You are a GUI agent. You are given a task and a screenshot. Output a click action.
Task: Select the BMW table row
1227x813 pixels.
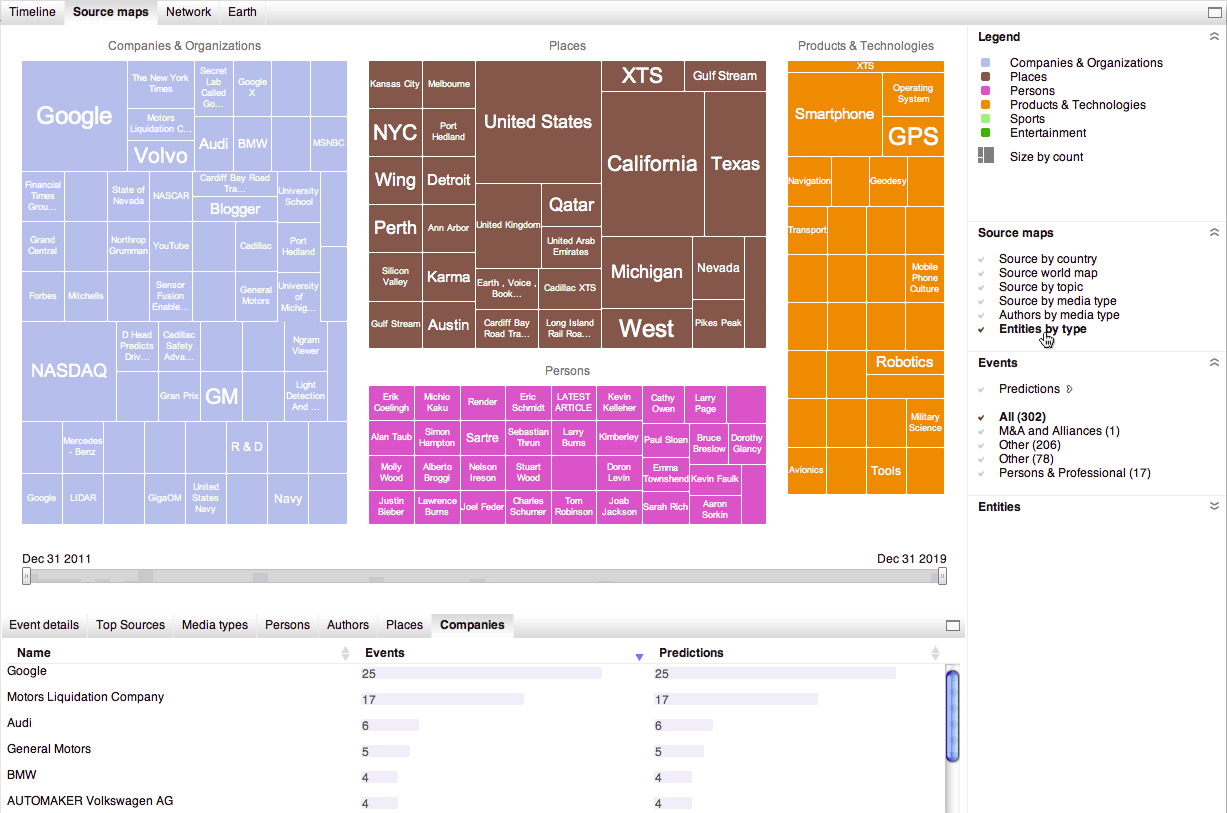(x=472, y=776)
